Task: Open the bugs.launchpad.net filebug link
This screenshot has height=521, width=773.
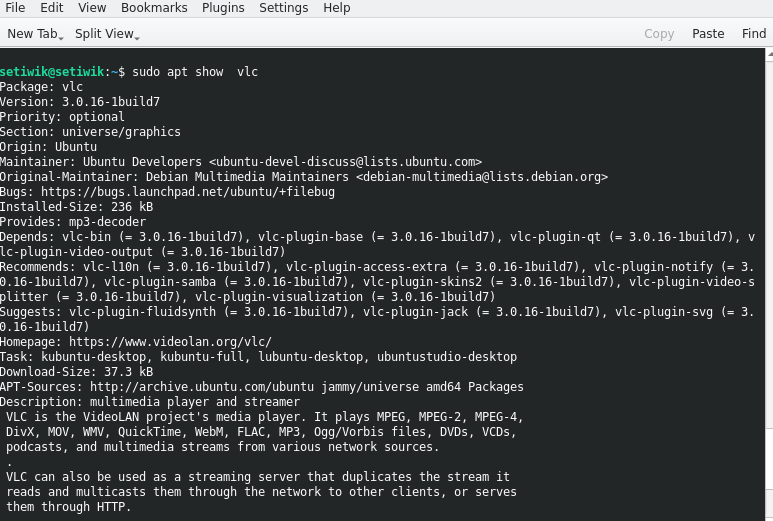Action: click(x=188, y=192)
